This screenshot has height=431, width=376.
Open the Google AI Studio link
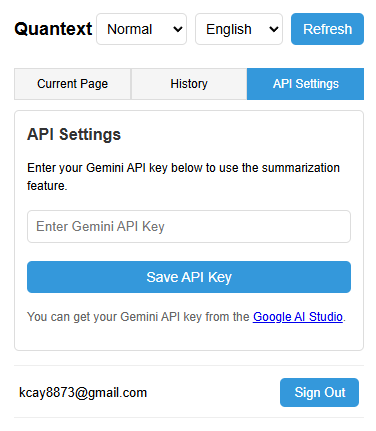click(x=298, y=317)
